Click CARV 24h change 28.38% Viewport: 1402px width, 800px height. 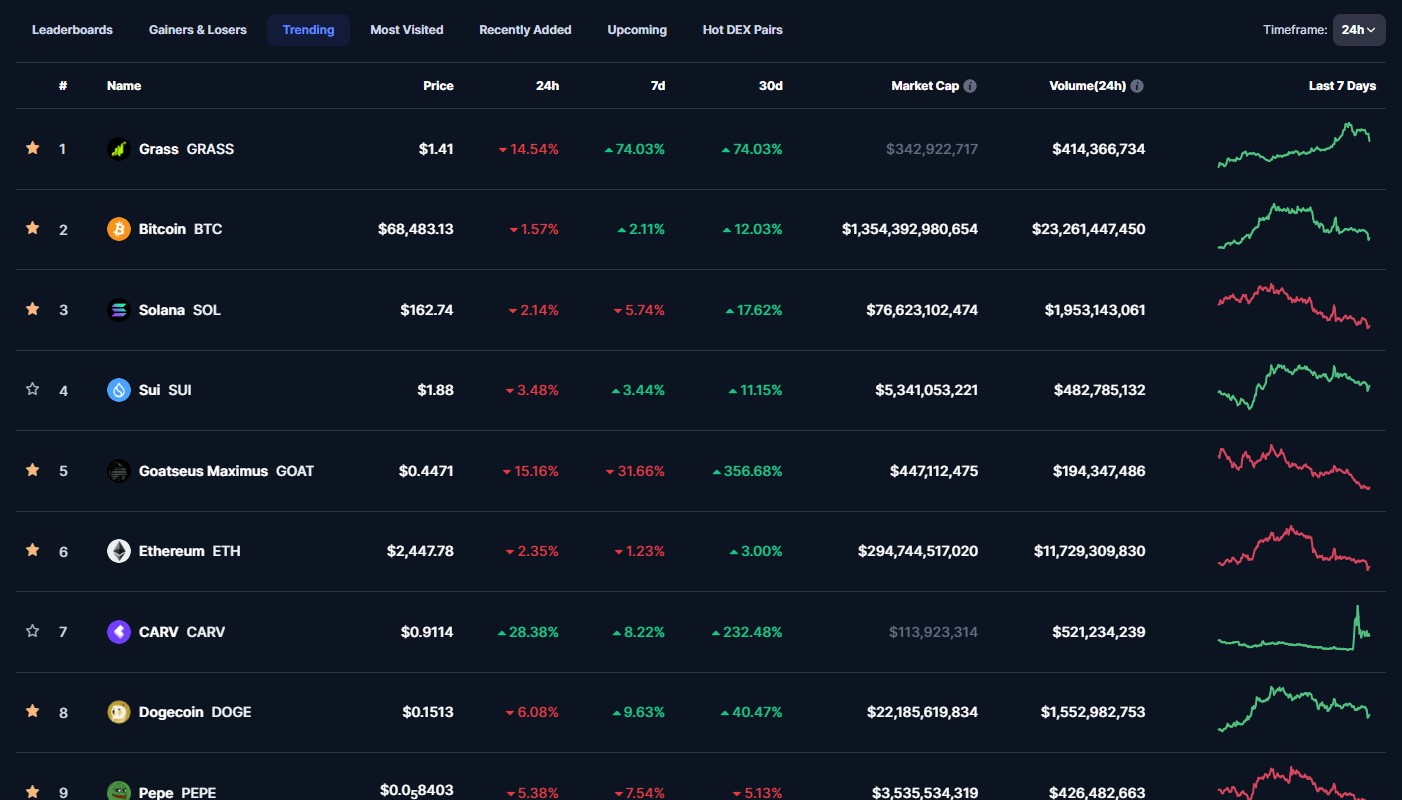(x=528, y=632)
